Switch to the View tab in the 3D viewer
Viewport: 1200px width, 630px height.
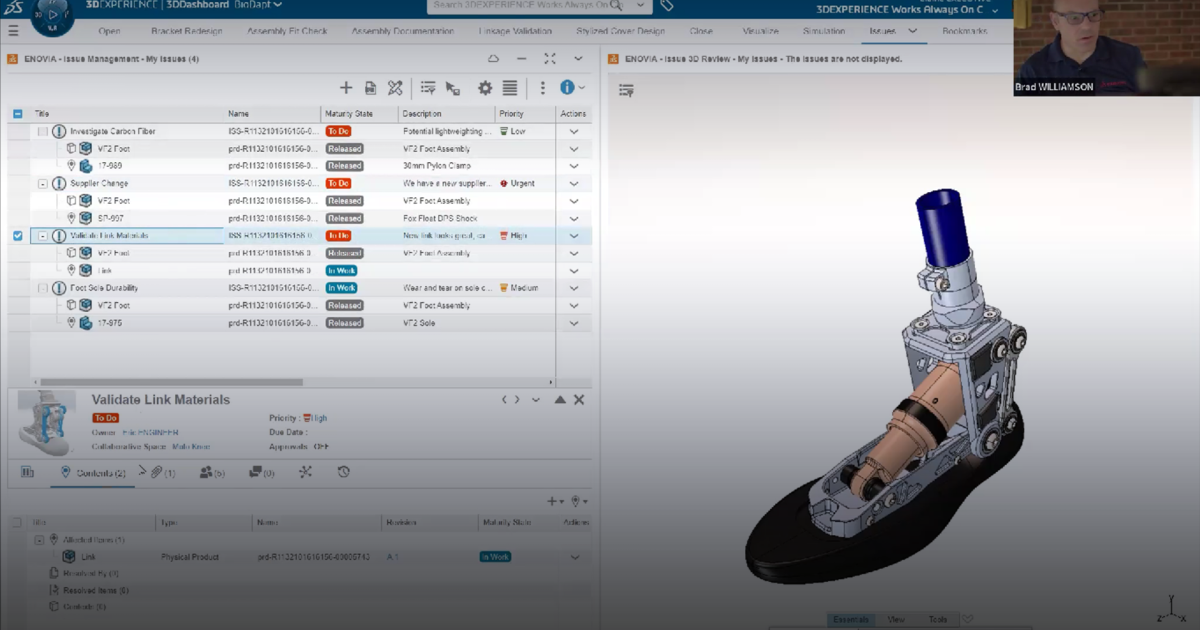pyautogui.click(x=898, y=619)
